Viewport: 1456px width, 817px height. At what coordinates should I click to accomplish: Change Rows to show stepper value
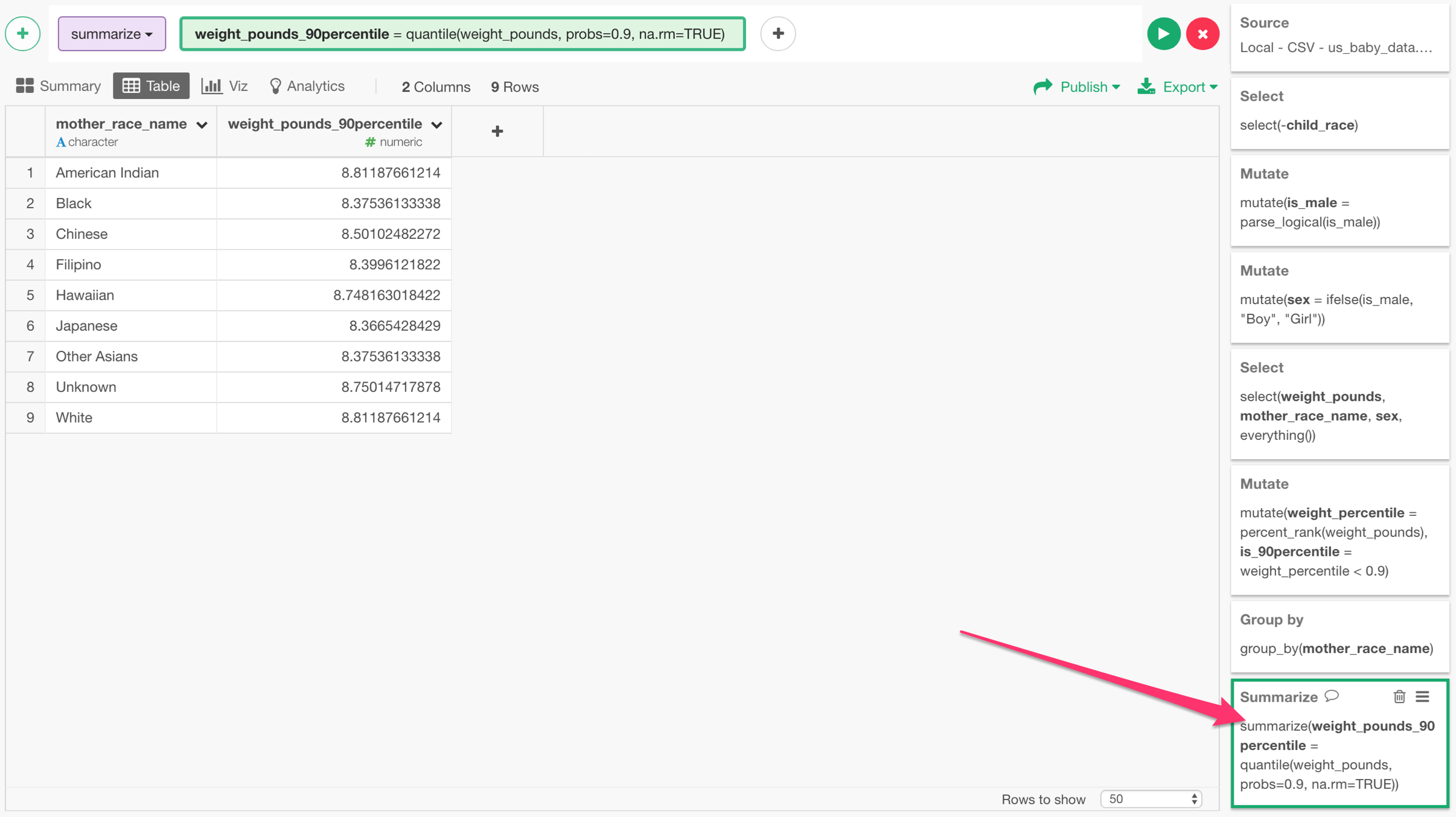[1151, 799]
